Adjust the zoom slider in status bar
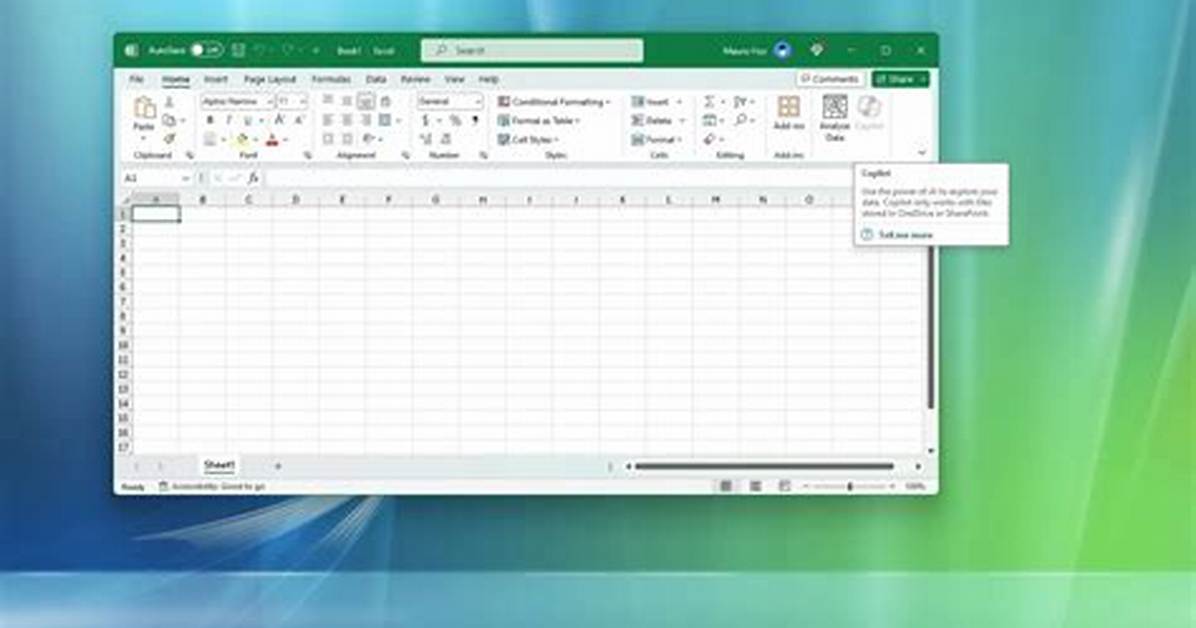The width and height of the screenshot is (1196, 628). tap(850, 486)
